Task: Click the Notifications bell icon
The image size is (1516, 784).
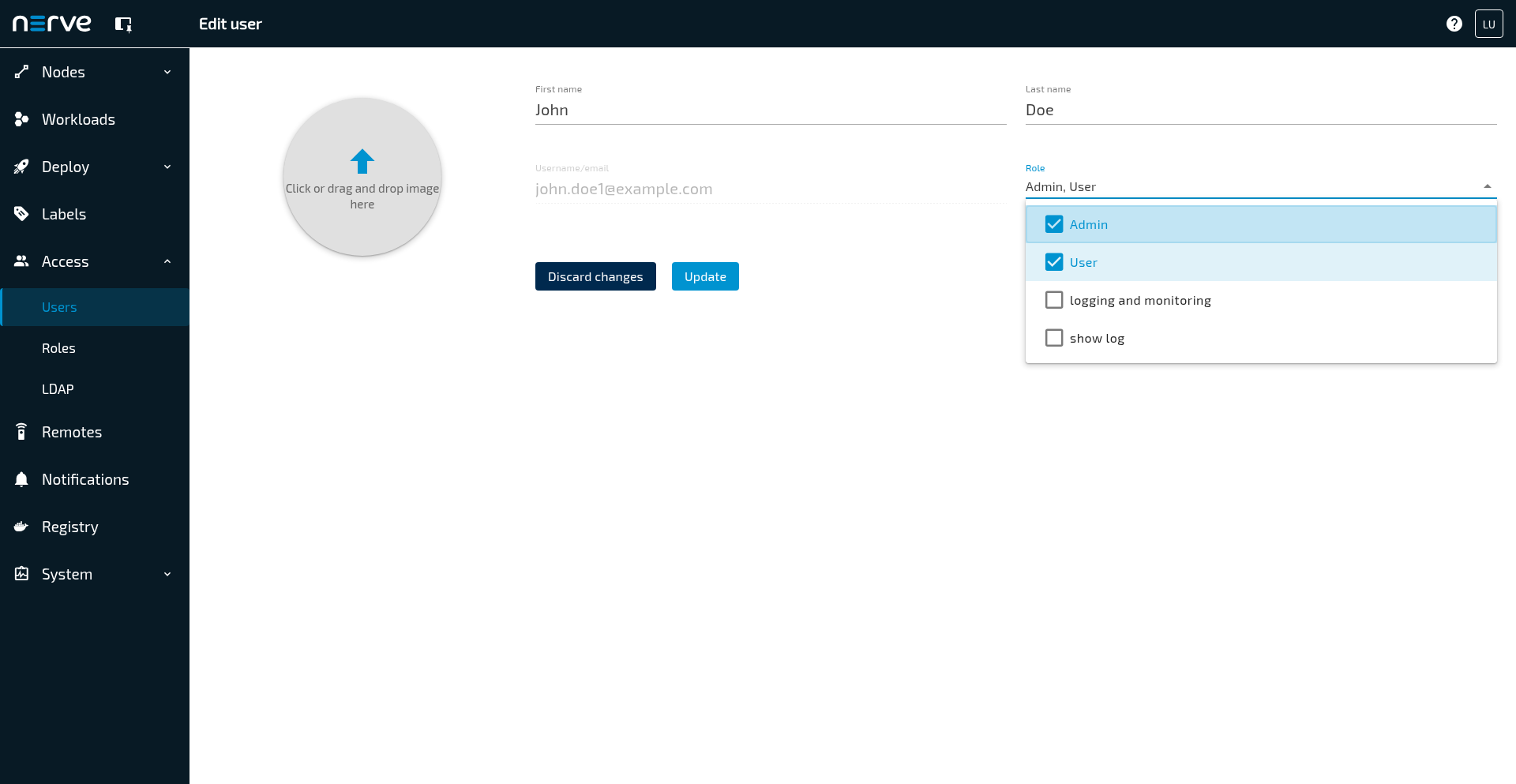Action: (x=21, y=479)
